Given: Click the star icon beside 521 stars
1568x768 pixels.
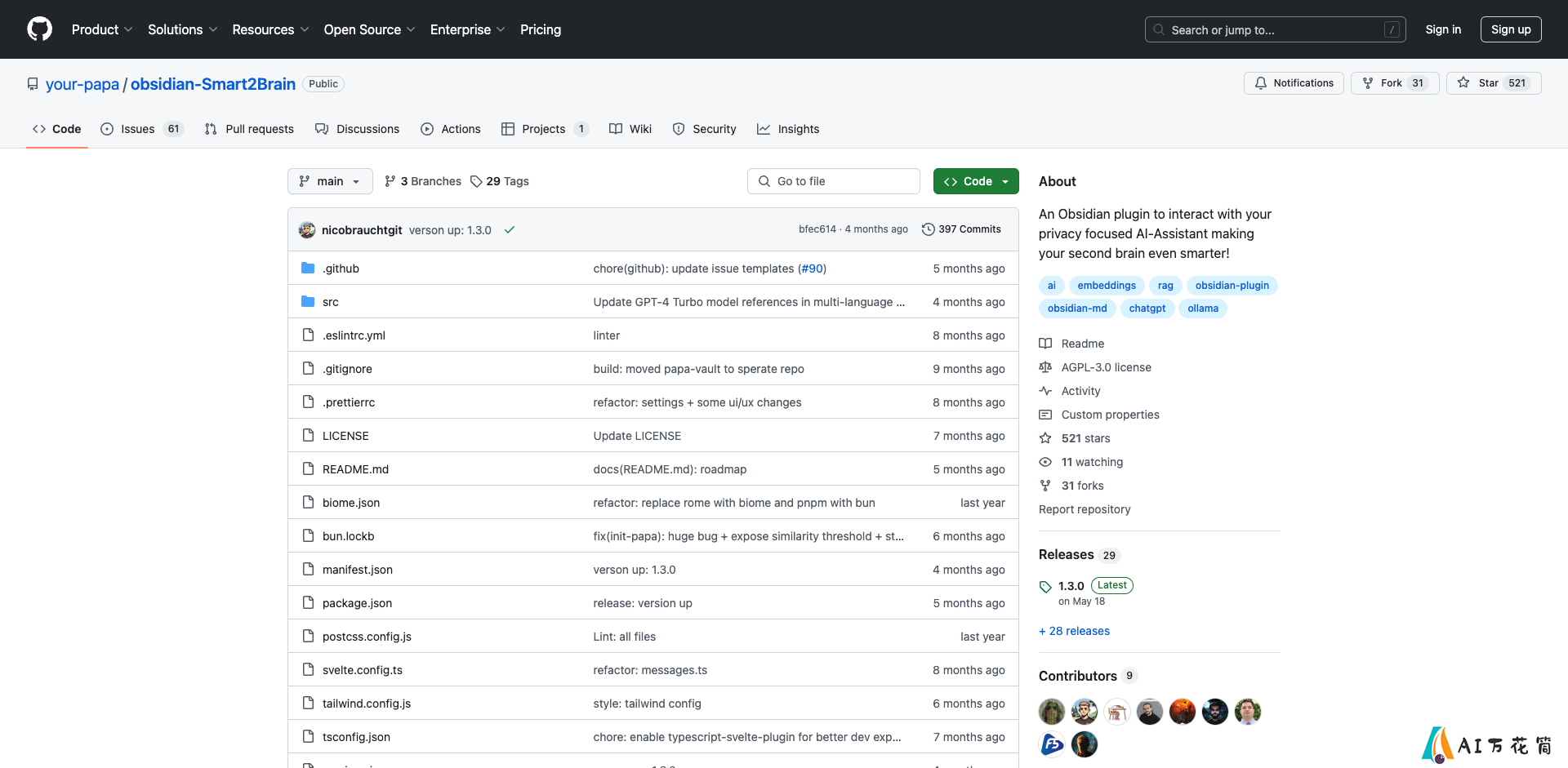Looking at the screenshot, I should click(1045, 438).
